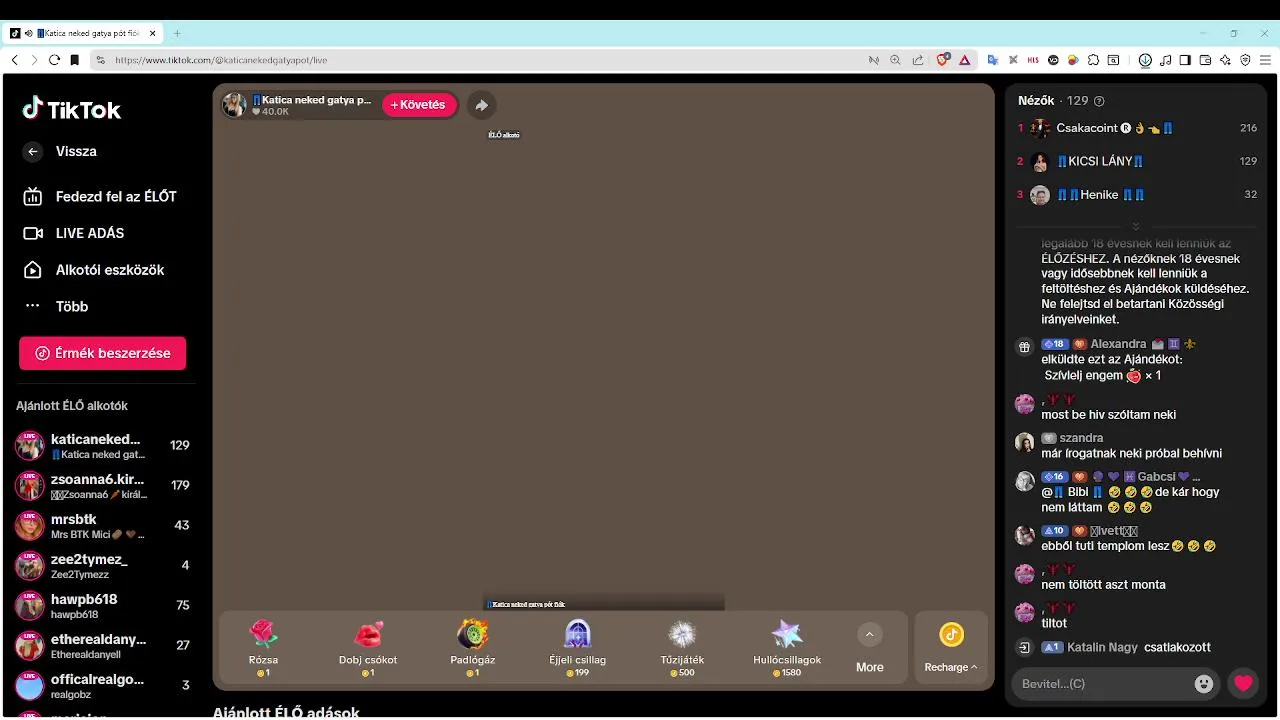Expand the Recharge menu
This screenshot has height=720, width=1280.
coord(951,648)
